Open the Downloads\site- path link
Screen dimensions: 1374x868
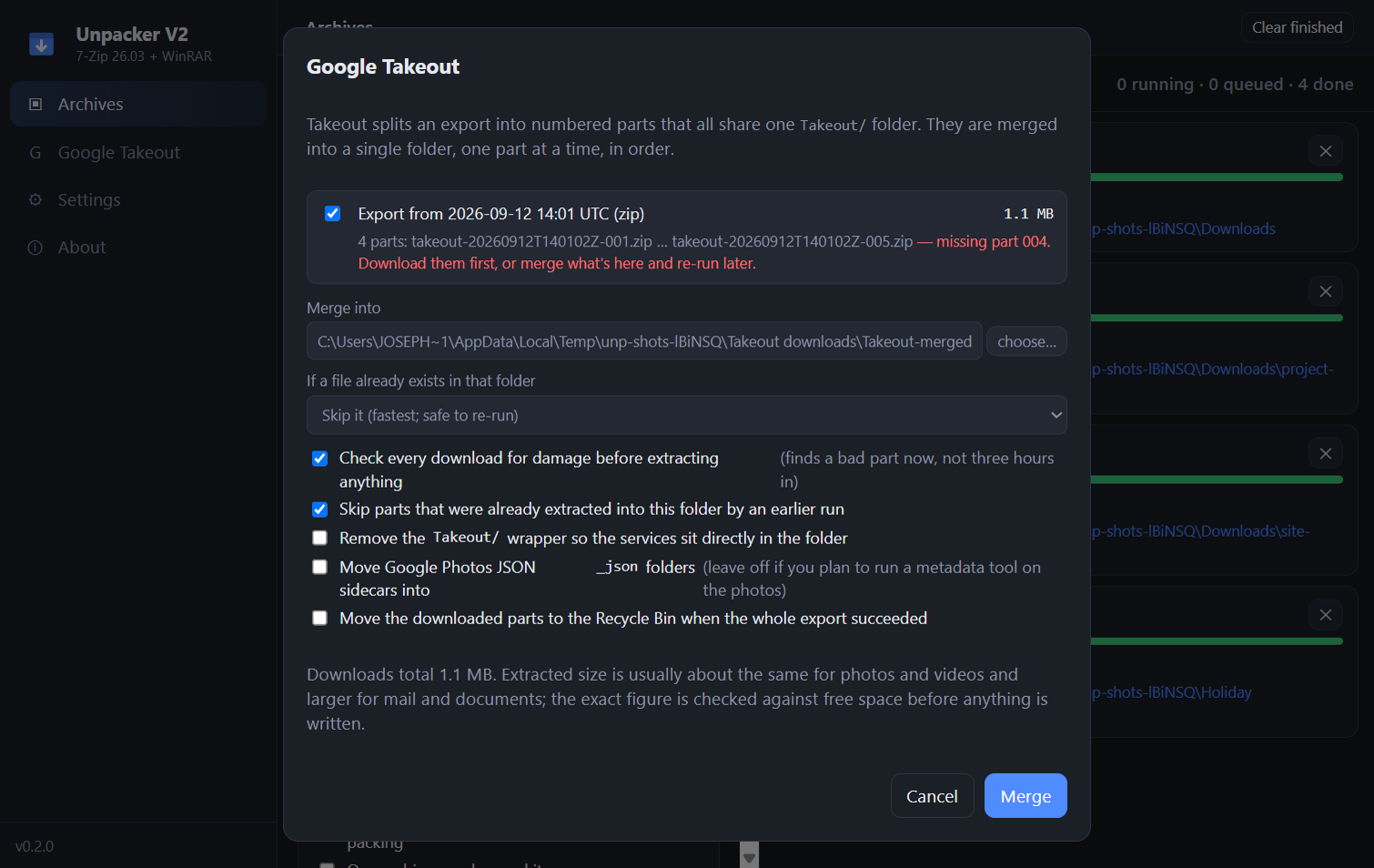coord(1200,530)
